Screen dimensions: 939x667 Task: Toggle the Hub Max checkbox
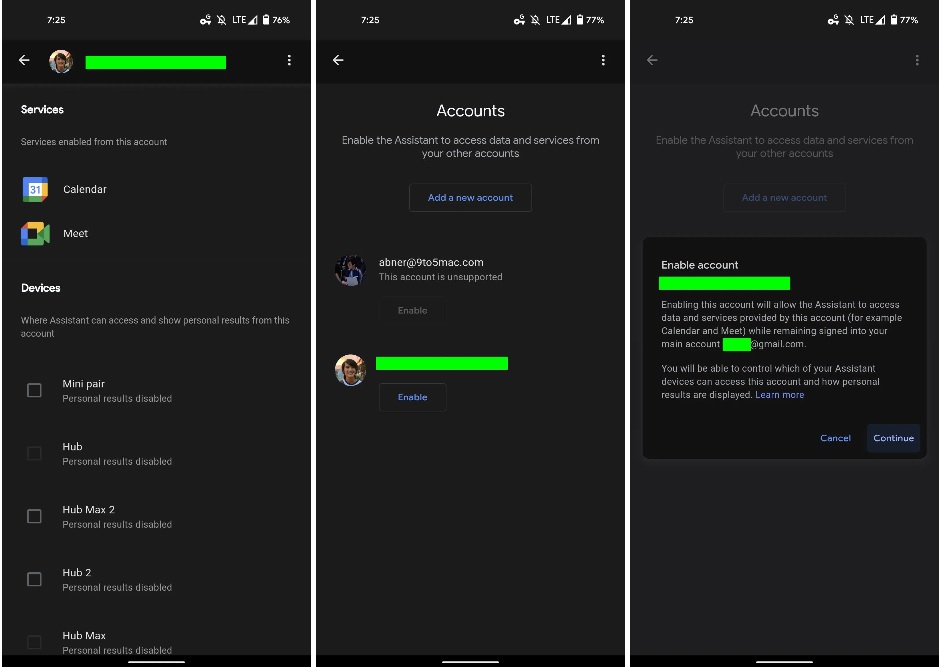34,642
